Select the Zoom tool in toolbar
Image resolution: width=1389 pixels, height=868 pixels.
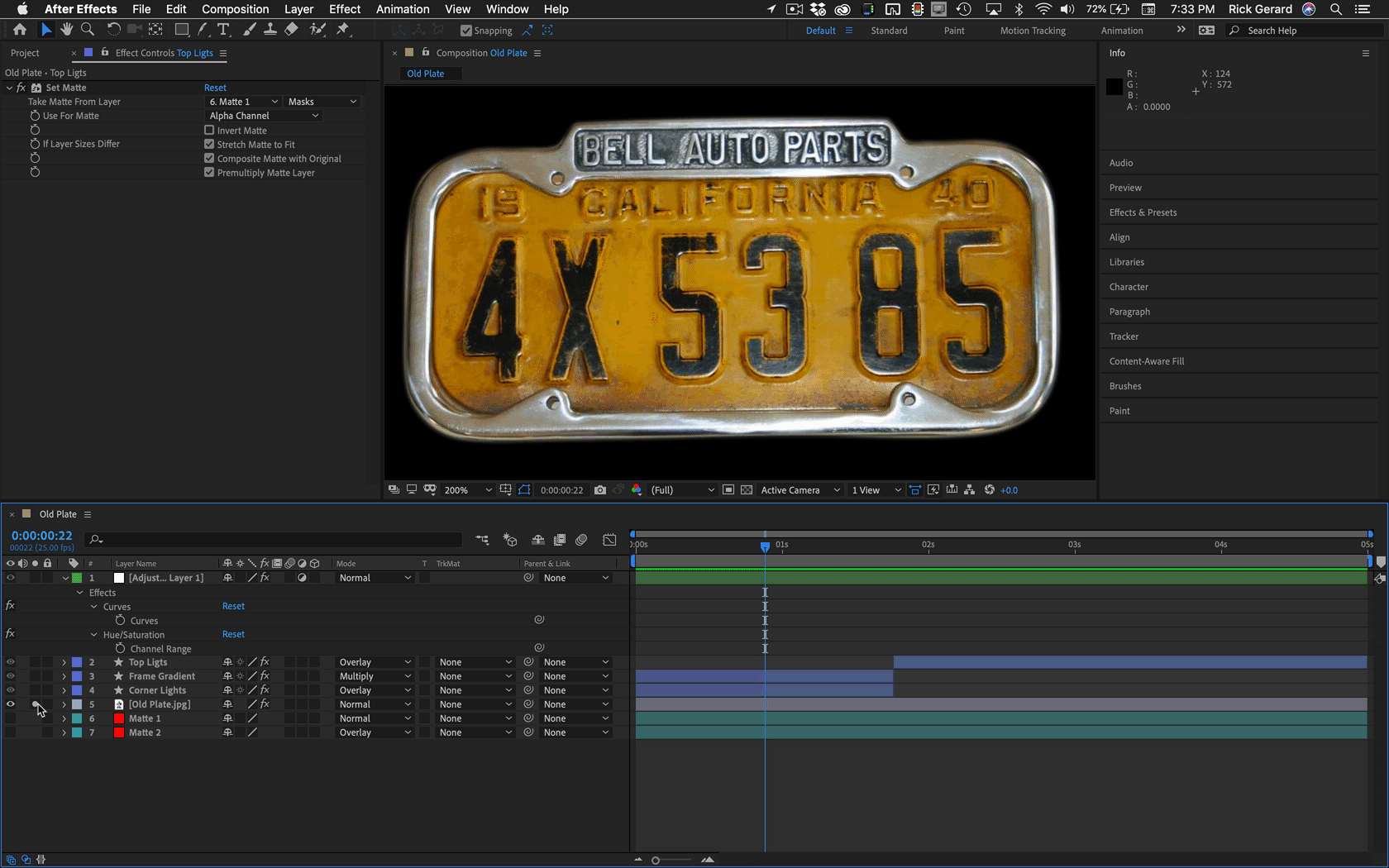87,30
